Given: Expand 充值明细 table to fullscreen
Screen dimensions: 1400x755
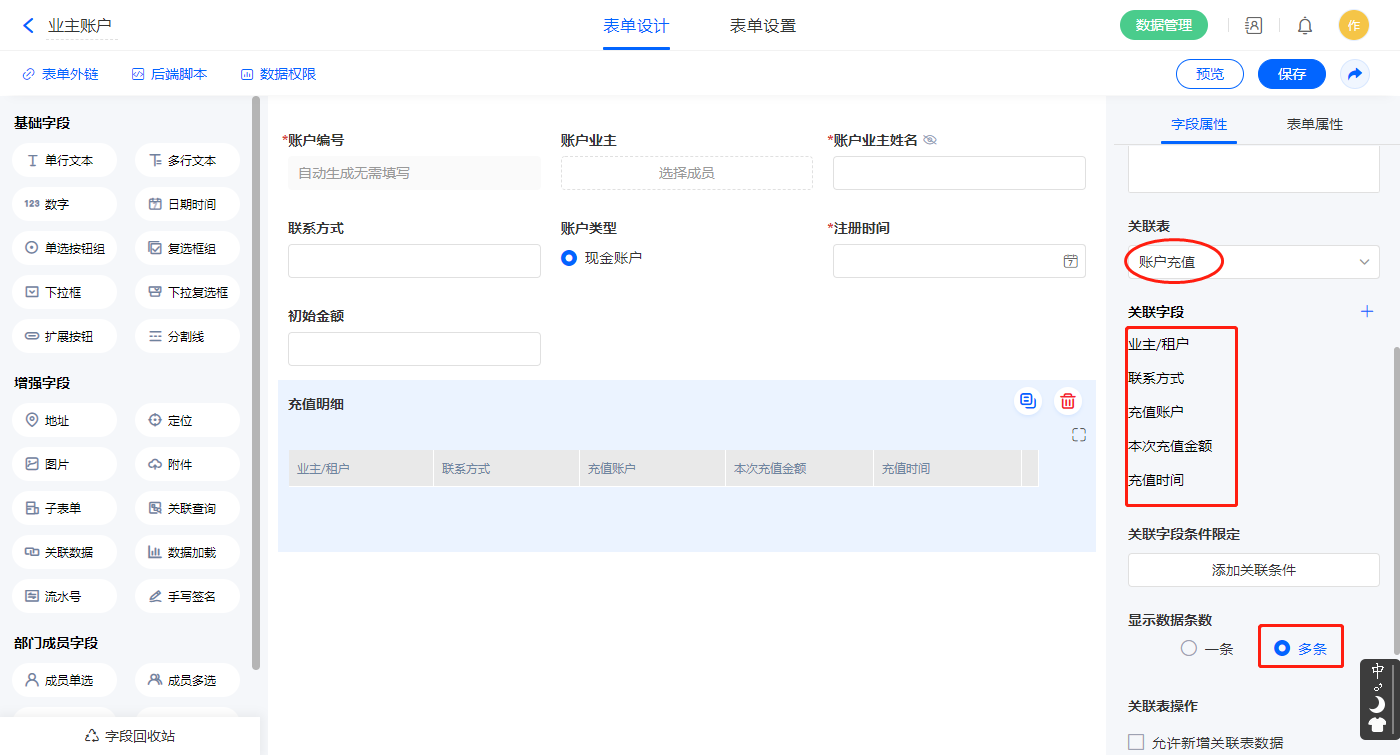Looking at the screenshot, I should point(1079,435).
